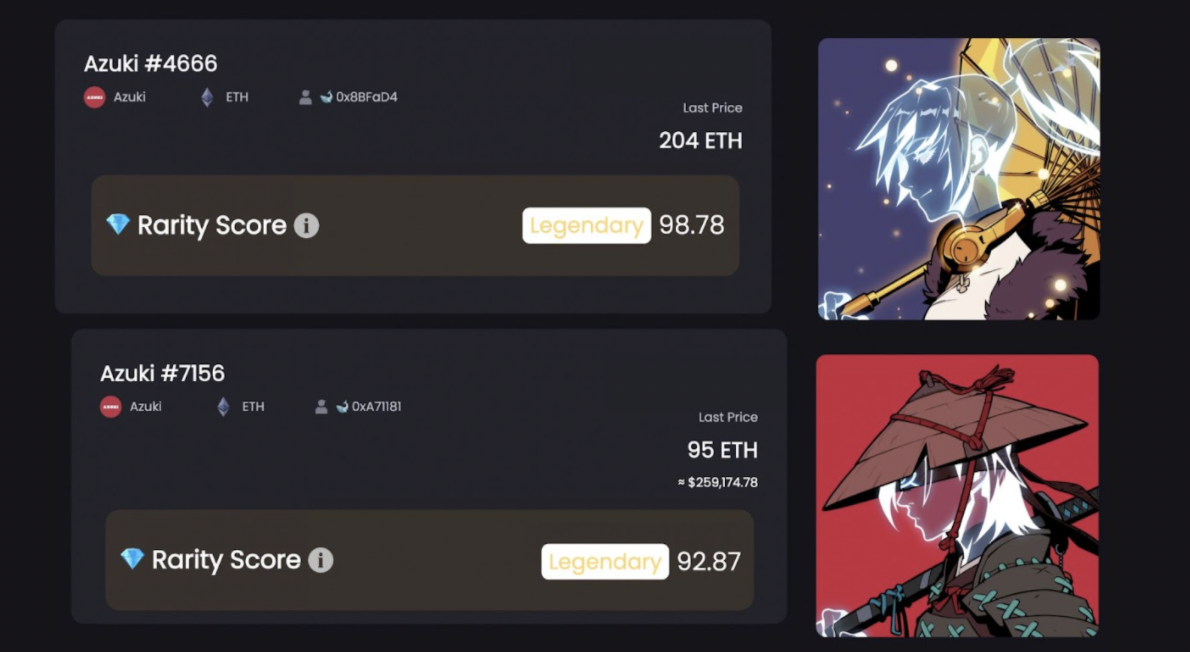Click the info icon beside Azuki #7156 Rarity Score

point(320,560)
